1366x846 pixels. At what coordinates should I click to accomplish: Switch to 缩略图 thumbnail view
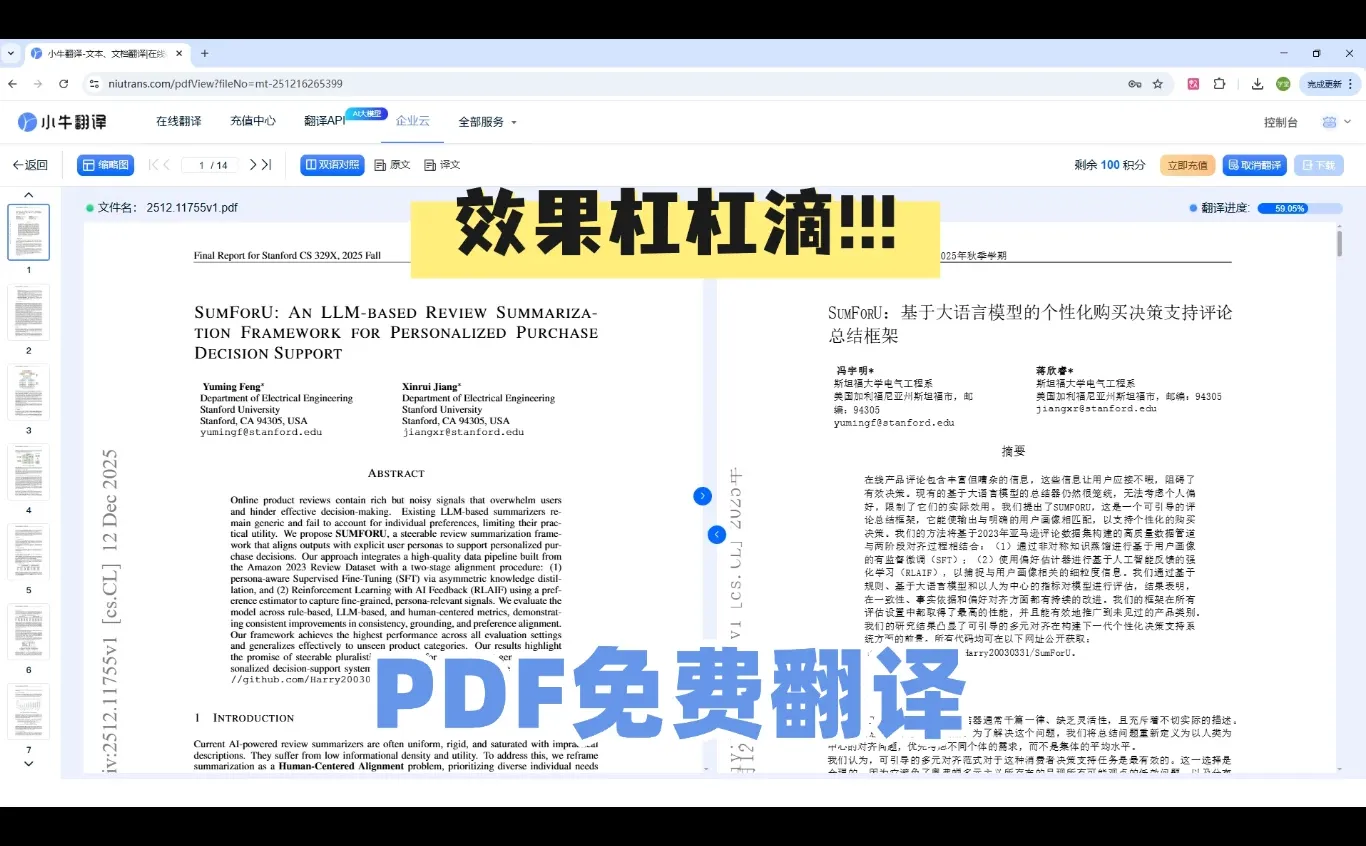pos(104,164)
